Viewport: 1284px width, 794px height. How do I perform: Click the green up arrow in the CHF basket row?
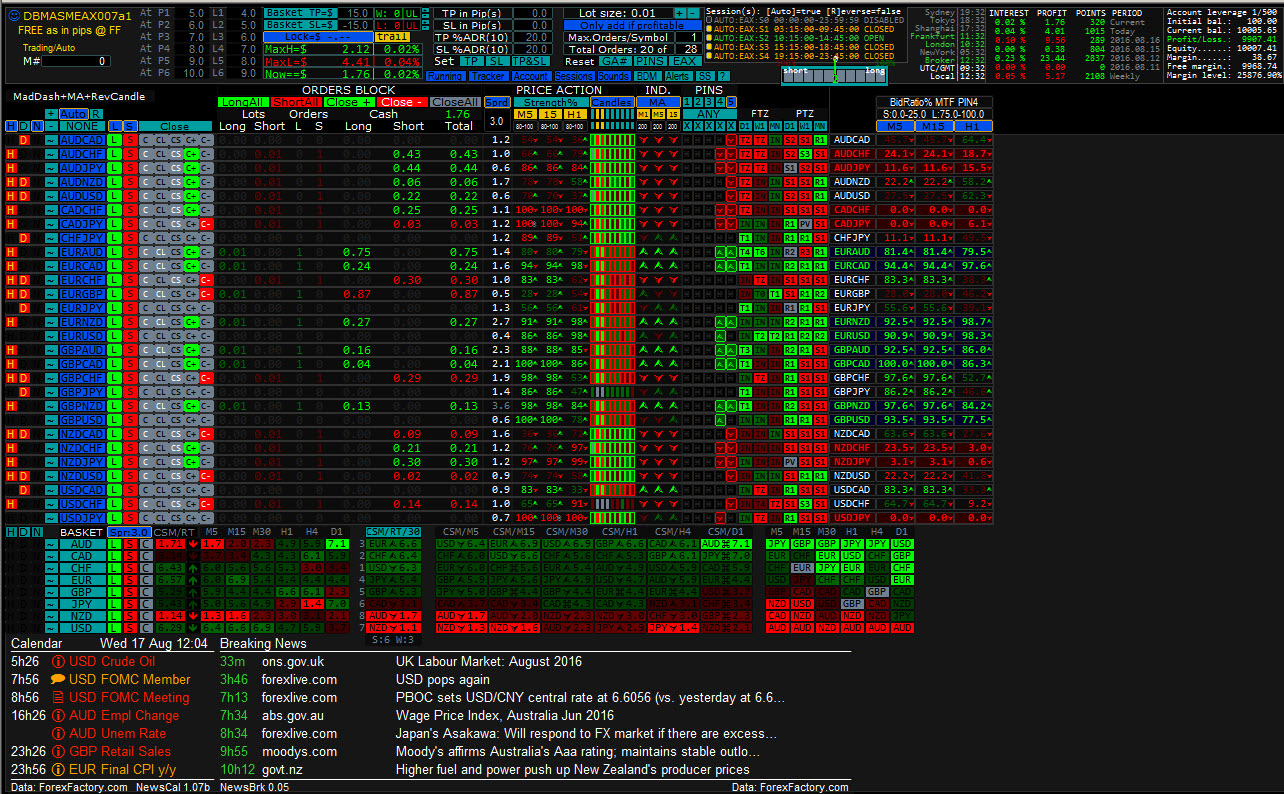click(x=191, y=568)
